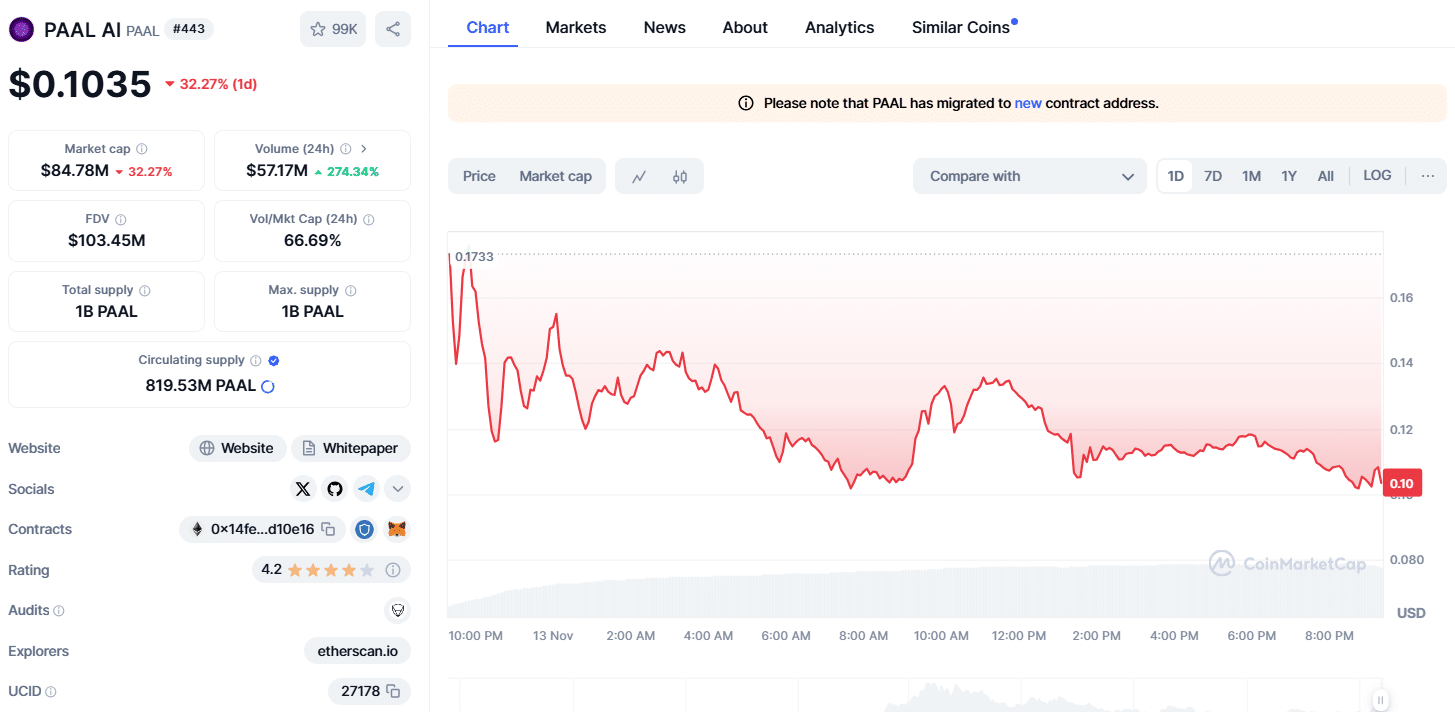Click the 0.10 current price marker

coord(1402,483)
